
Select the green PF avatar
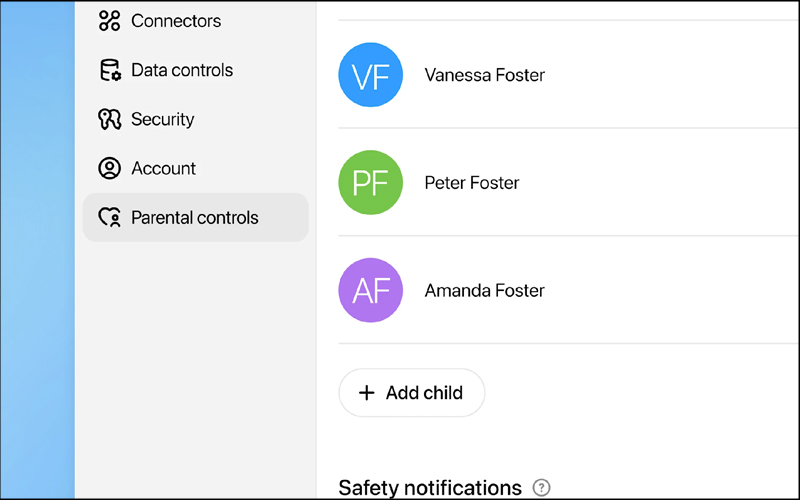pos(371,183)
